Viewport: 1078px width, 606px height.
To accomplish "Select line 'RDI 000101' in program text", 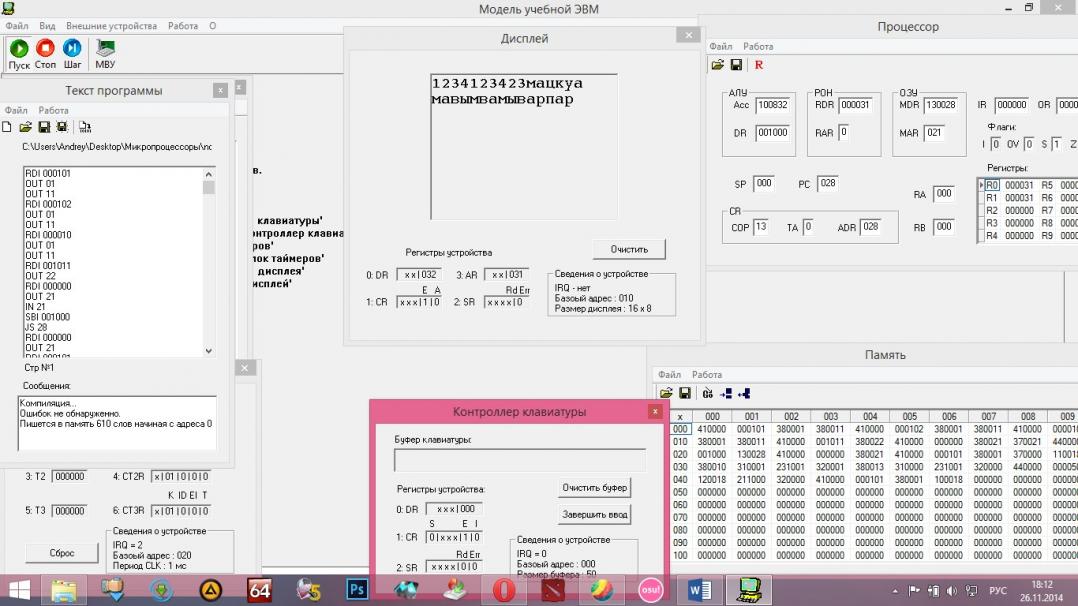I will point(48,173).
